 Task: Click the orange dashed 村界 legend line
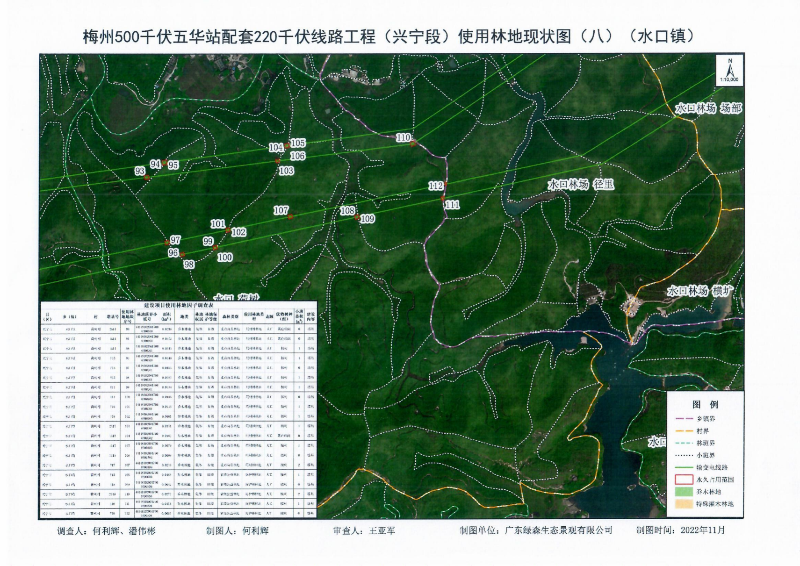pyautogui.click(x=684, y=431)
